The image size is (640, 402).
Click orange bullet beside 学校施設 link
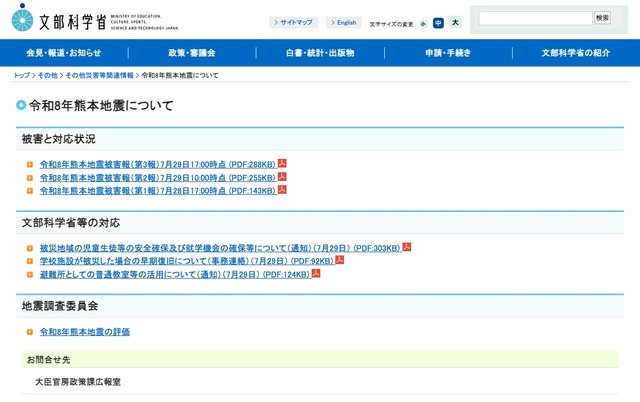(30, 261)
